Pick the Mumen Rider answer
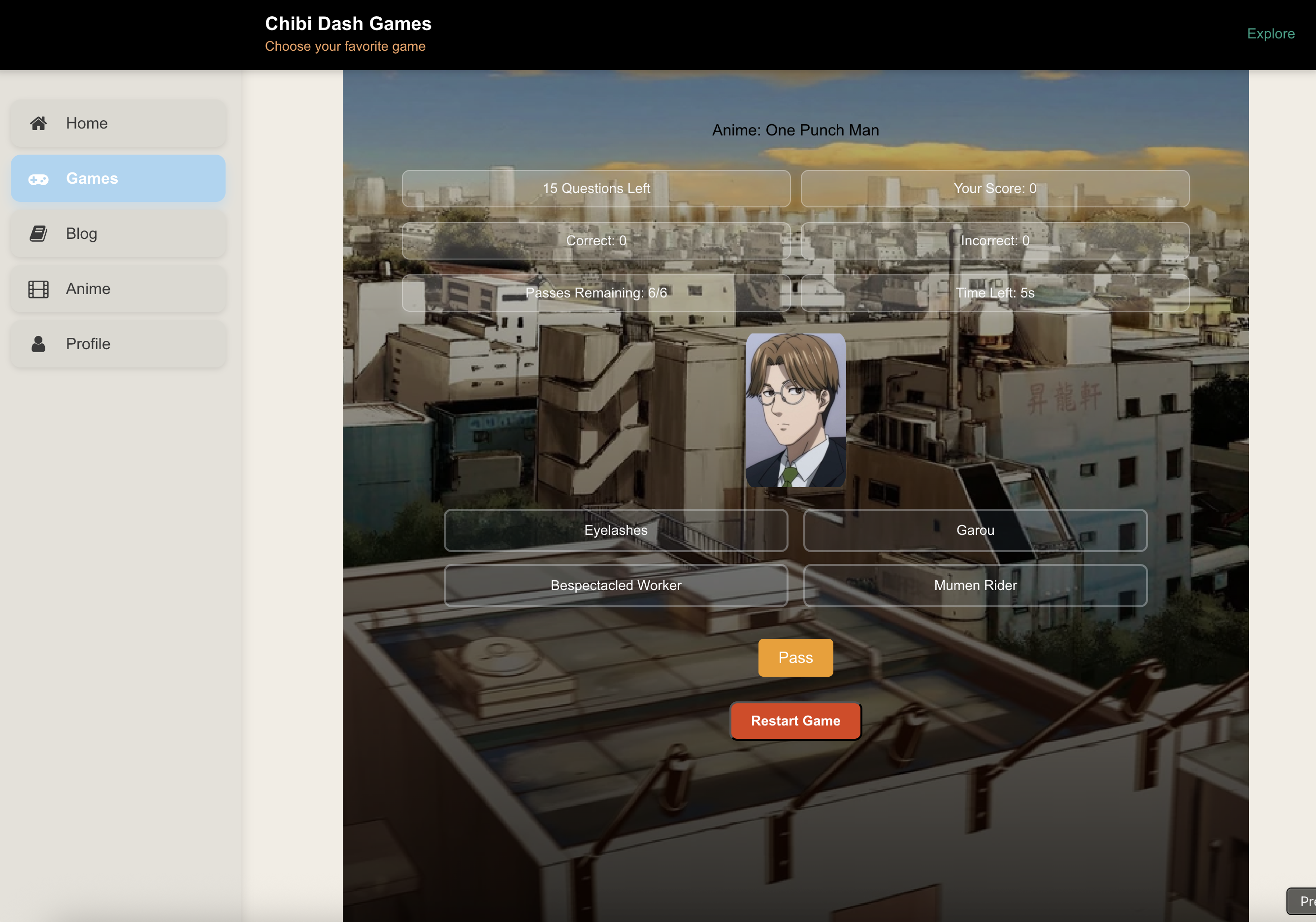The height and width of the screenshot is (922, 1316). 975,585
